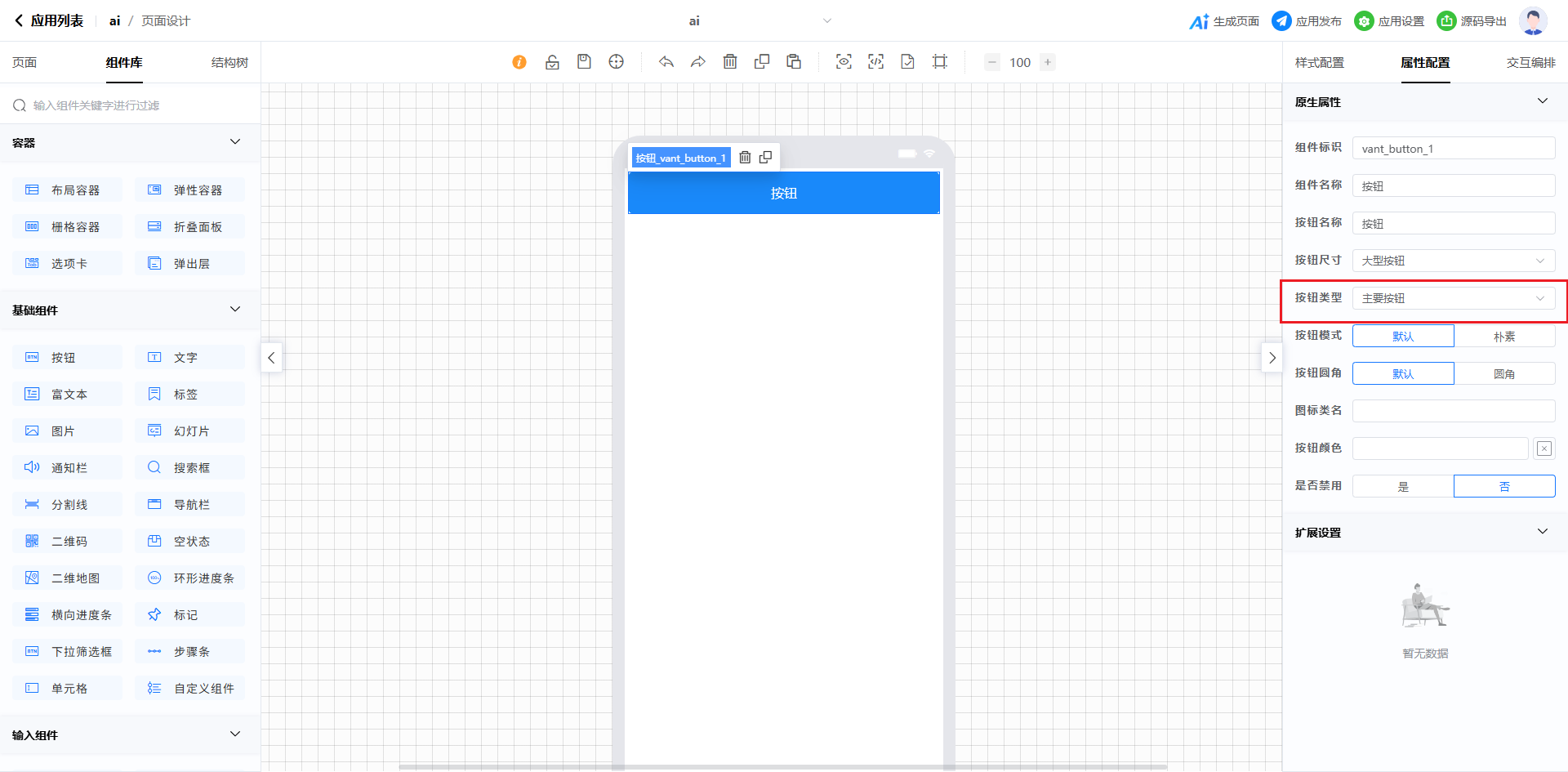Viewport: 1568px width, 772px height.
Task: Open the 按钮类型 dropdown
Action: tap(1454, 299)
